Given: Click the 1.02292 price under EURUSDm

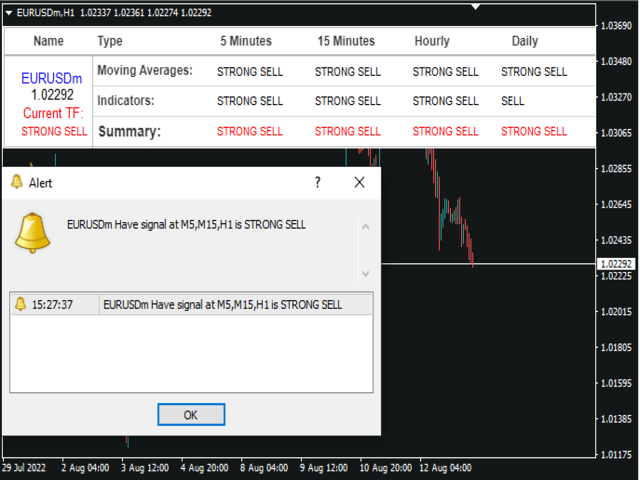Looking at the screenshot, I should (x=52, y=95).
